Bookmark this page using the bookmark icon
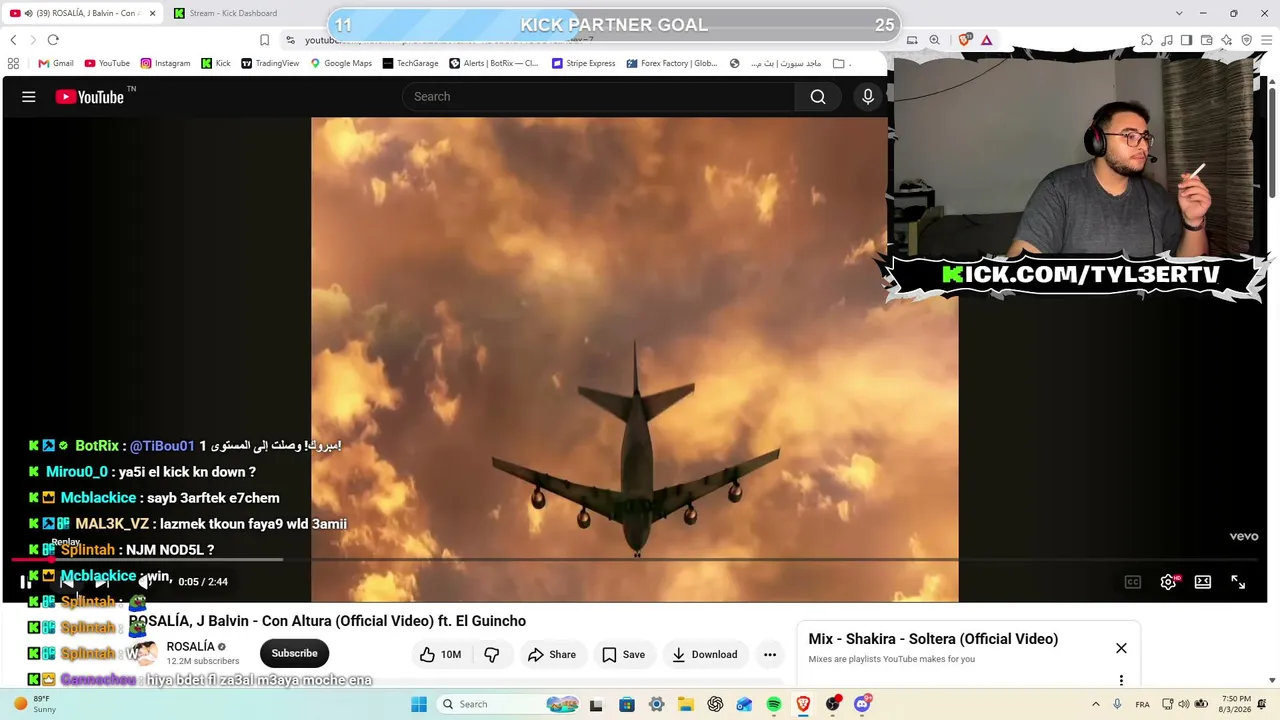The image size is (1280, 720). pyautogui.click(x=264, y=40)
